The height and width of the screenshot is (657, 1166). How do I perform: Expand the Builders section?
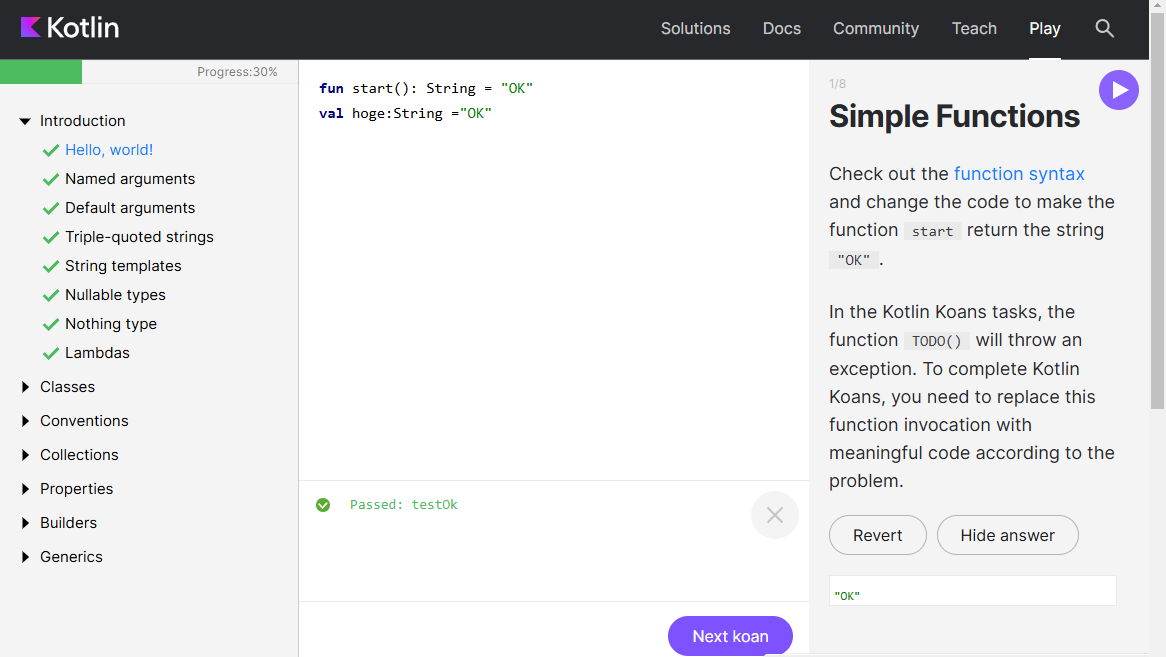tap(25, 523)
